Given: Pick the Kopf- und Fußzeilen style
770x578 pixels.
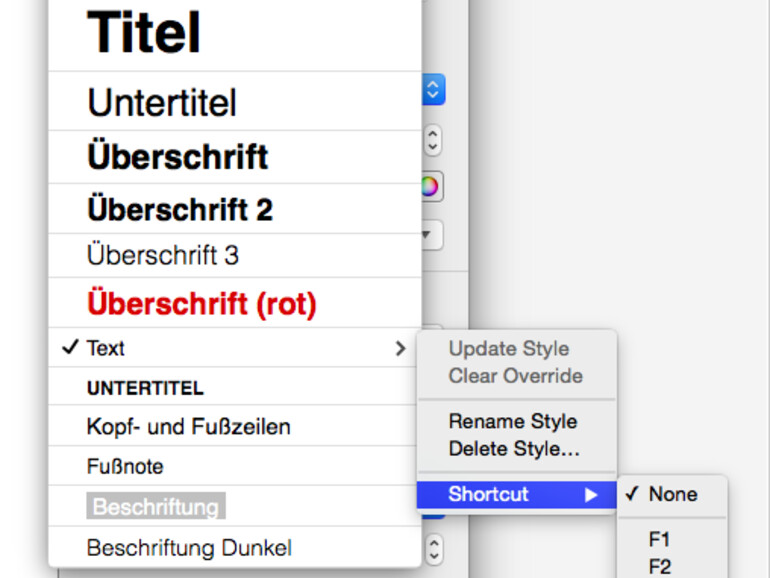Looking at the screenshot, I should pos(188,427).
